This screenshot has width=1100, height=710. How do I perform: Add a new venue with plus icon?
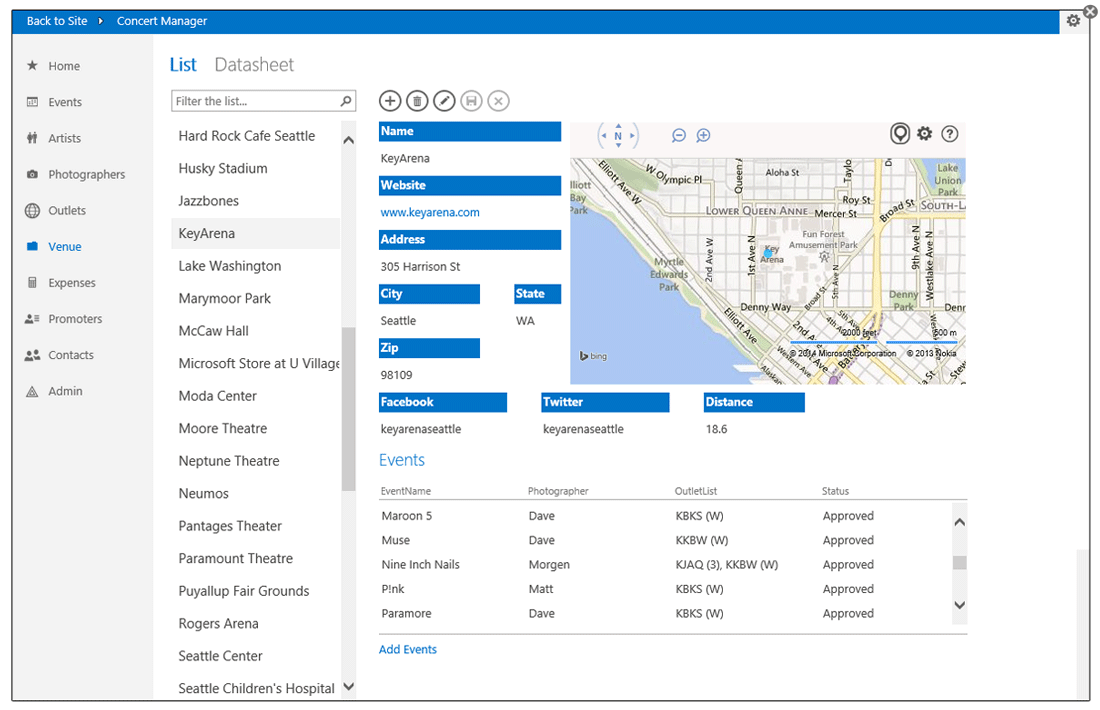tap(390, 101)
